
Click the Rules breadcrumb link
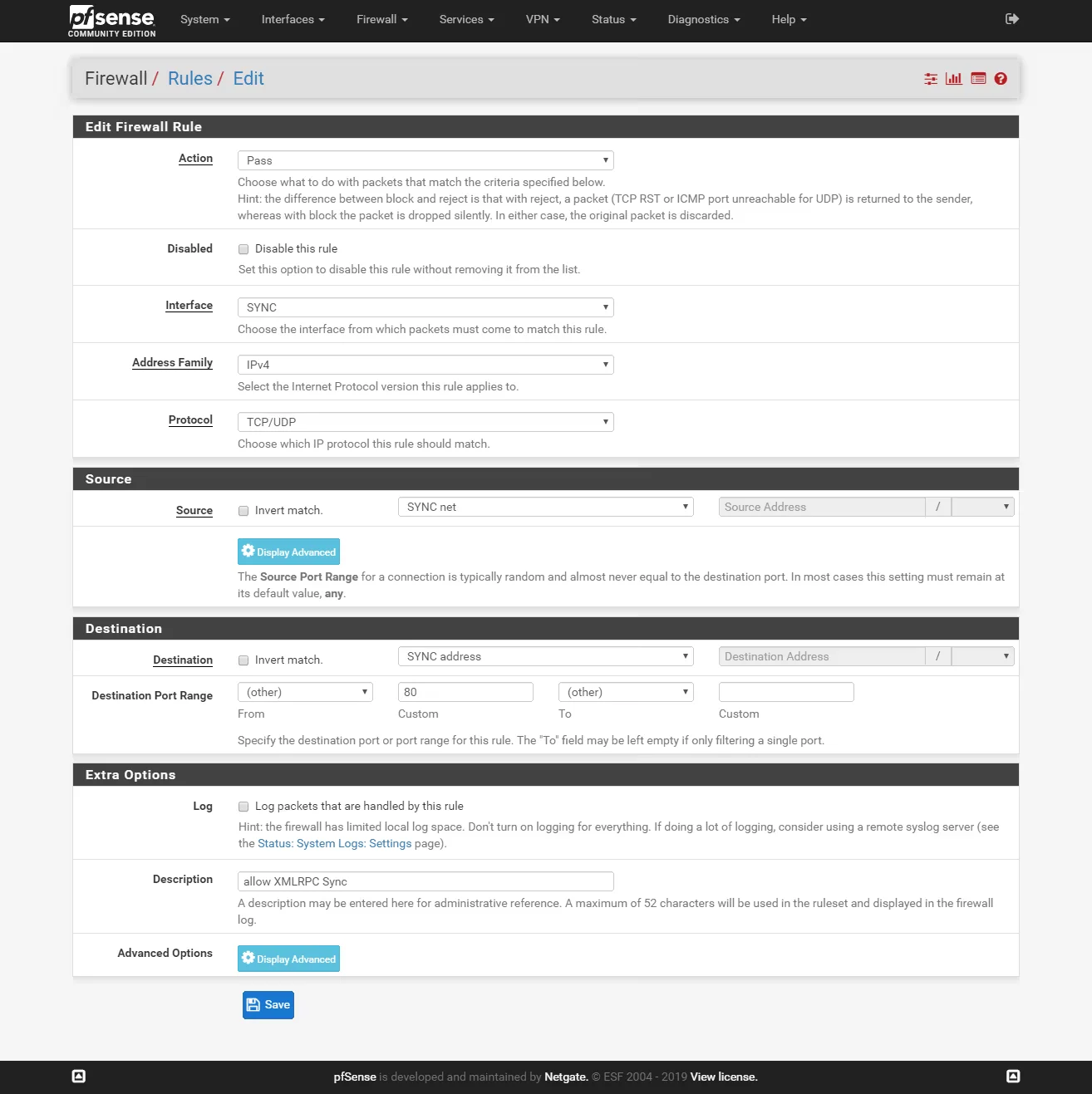tap(190, 78)
